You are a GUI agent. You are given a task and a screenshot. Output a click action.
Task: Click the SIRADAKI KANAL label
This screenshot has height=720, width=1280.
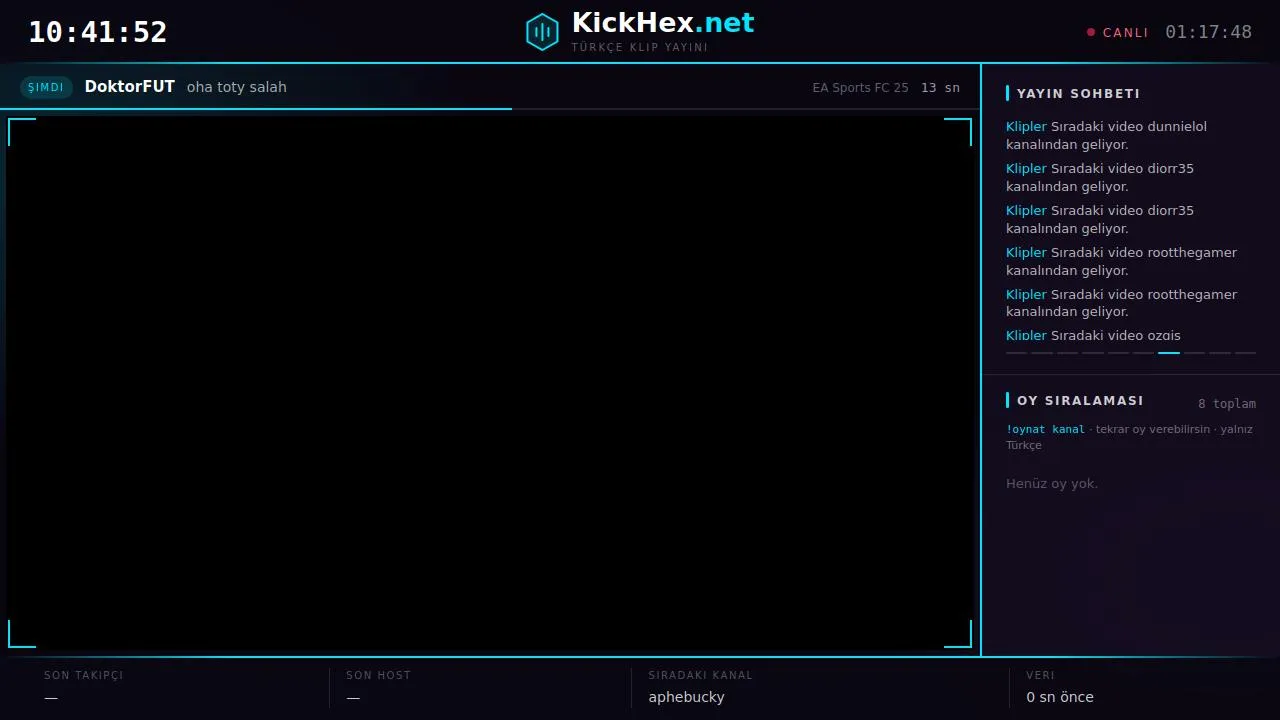pos(700,675)
